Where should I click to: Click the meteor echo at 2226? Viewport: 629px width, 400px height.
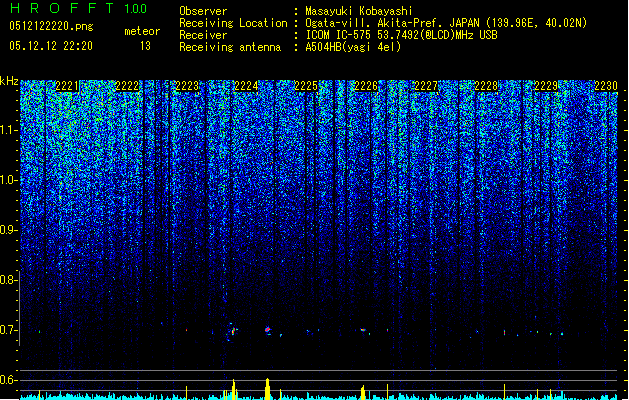pyautogui.click(x=363, y=330)
